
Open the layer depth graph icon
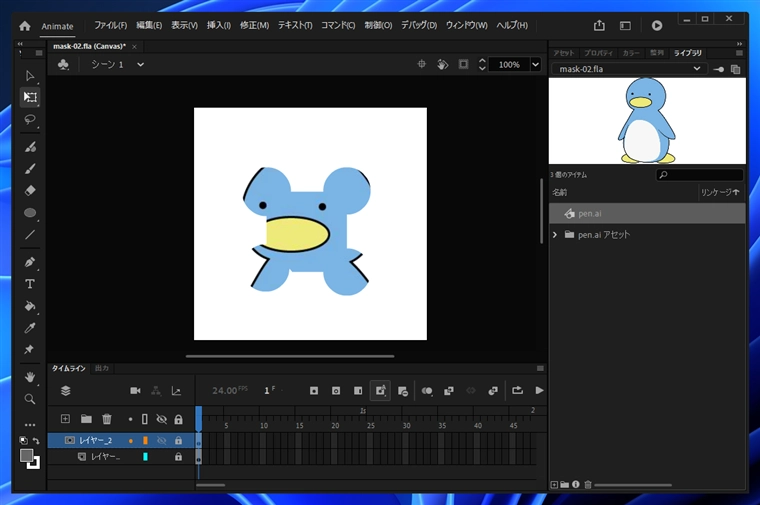[176, 391]
